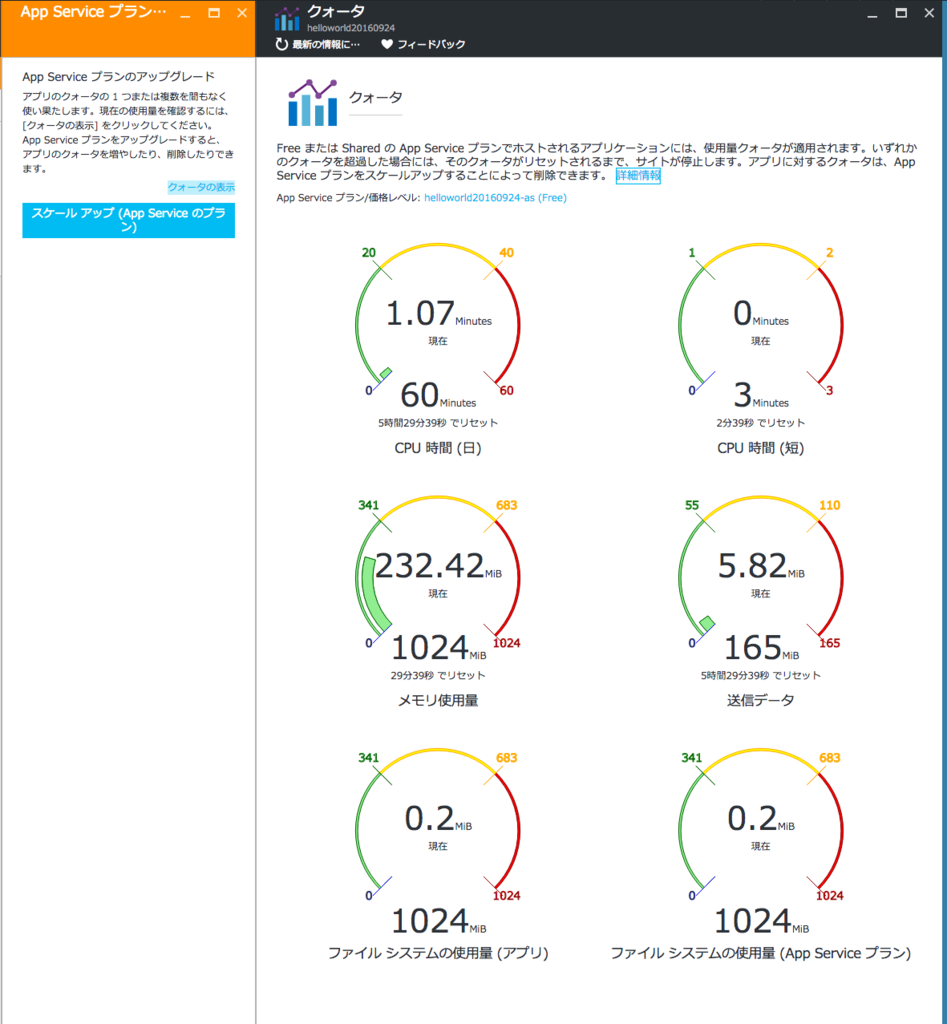Open helloworld20160924-as (Free) plan link
Image resolution: width=947 pixels, height=1024 pixels.
(495, 198)
